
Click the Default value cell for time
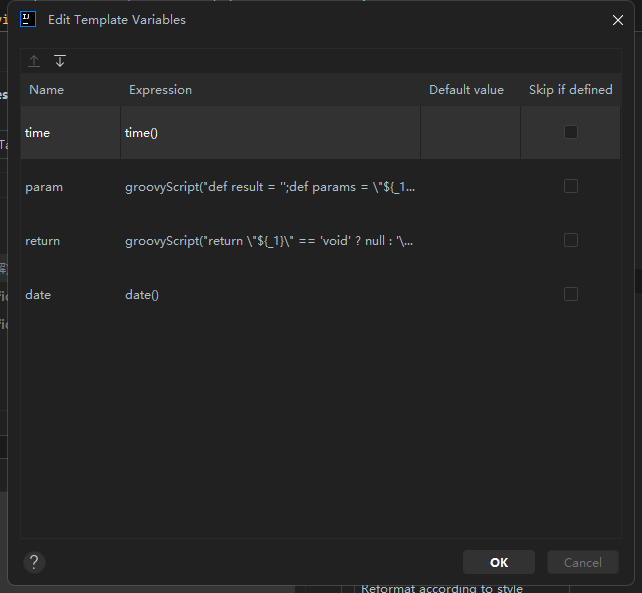tap(470, 132)
